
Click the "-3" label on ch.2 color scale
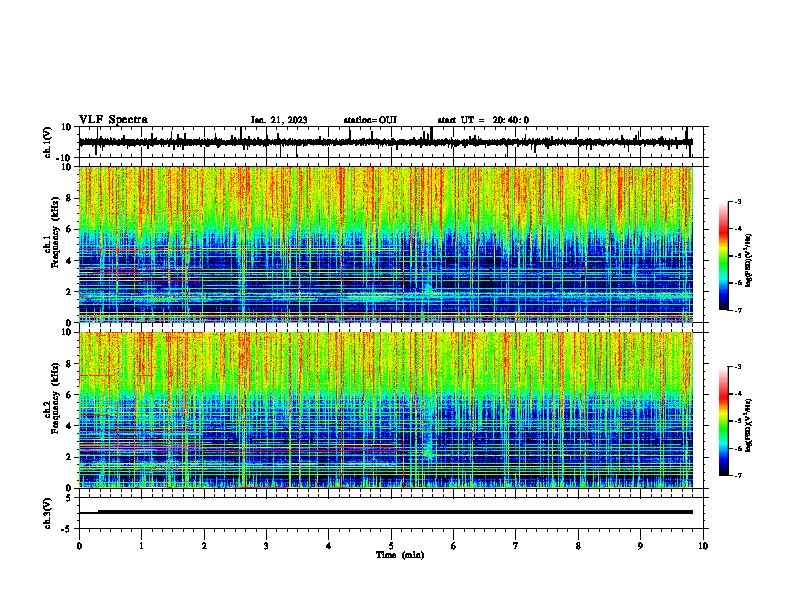point(737,367)
